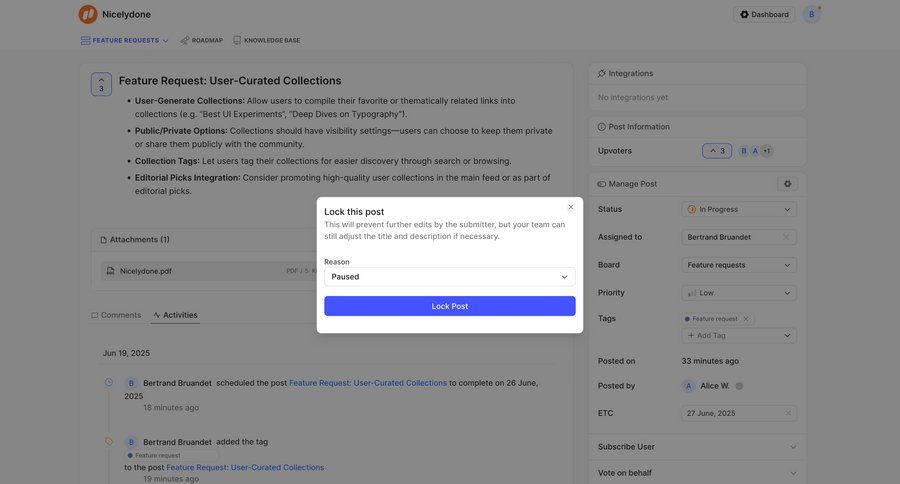Click the Assigned to field
This screenshot has height=484, width=900.
point(739,237)
